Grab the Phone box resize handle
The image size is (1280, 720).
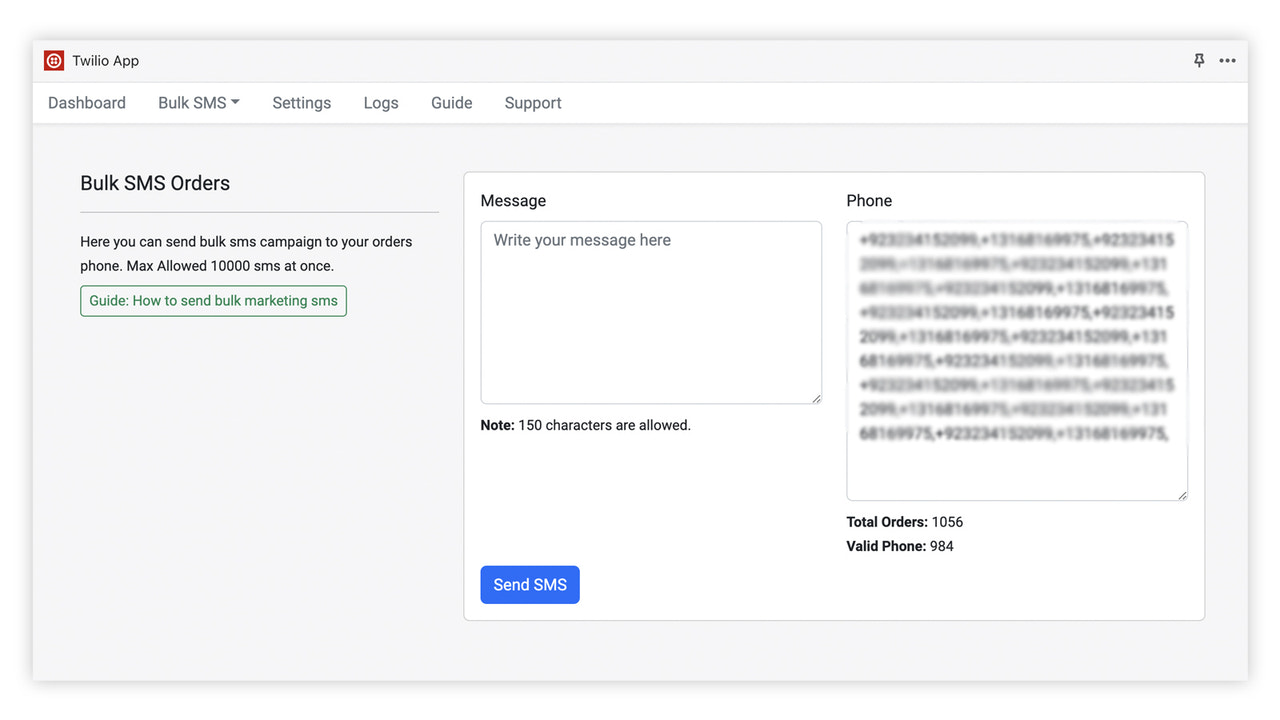(1182, 495)
